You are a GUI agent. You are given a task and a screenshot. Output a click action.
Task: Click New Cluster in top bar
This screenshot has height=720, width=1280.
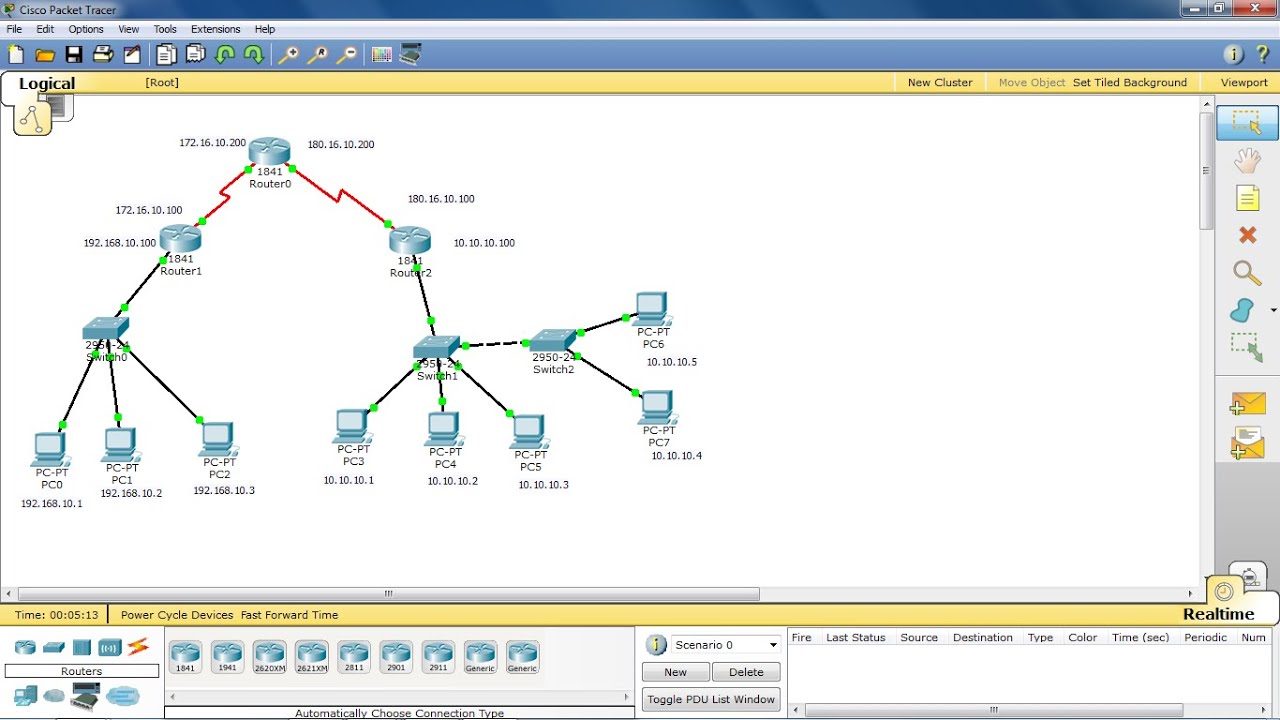(940, 83)
